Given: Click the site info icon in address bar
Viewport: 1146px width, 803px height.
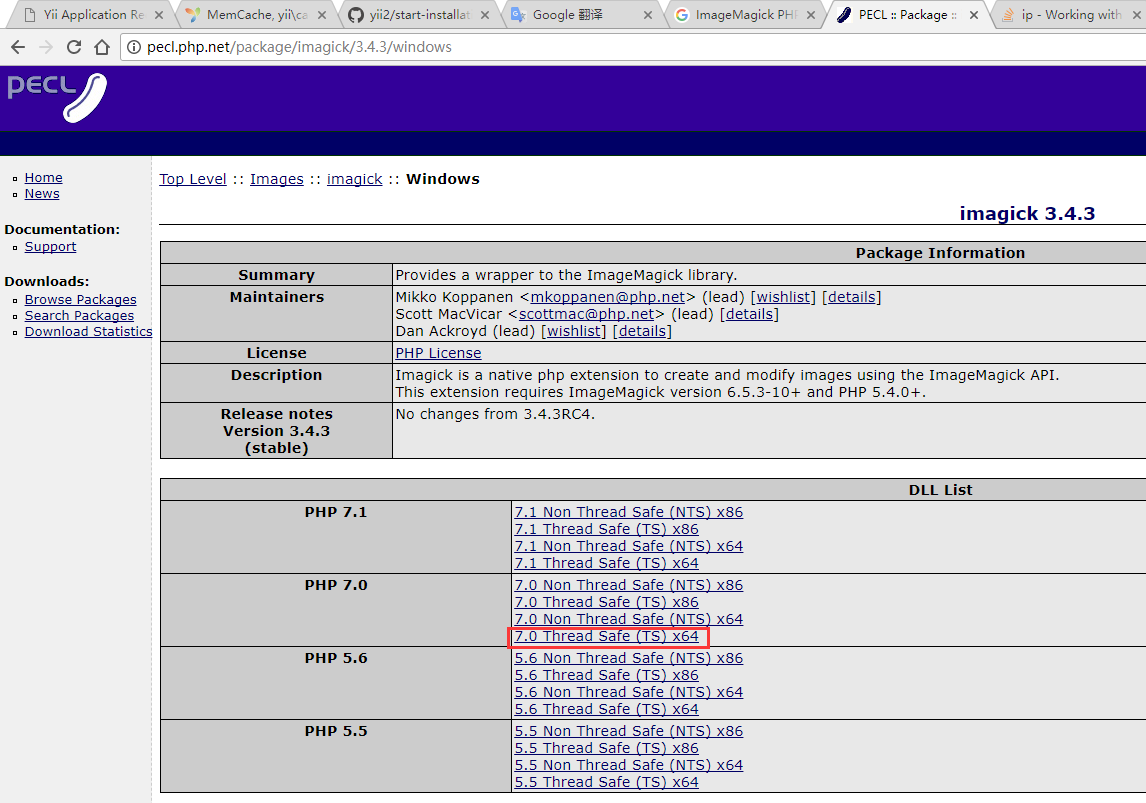Looking at the screenshot, I should [134, 47].
